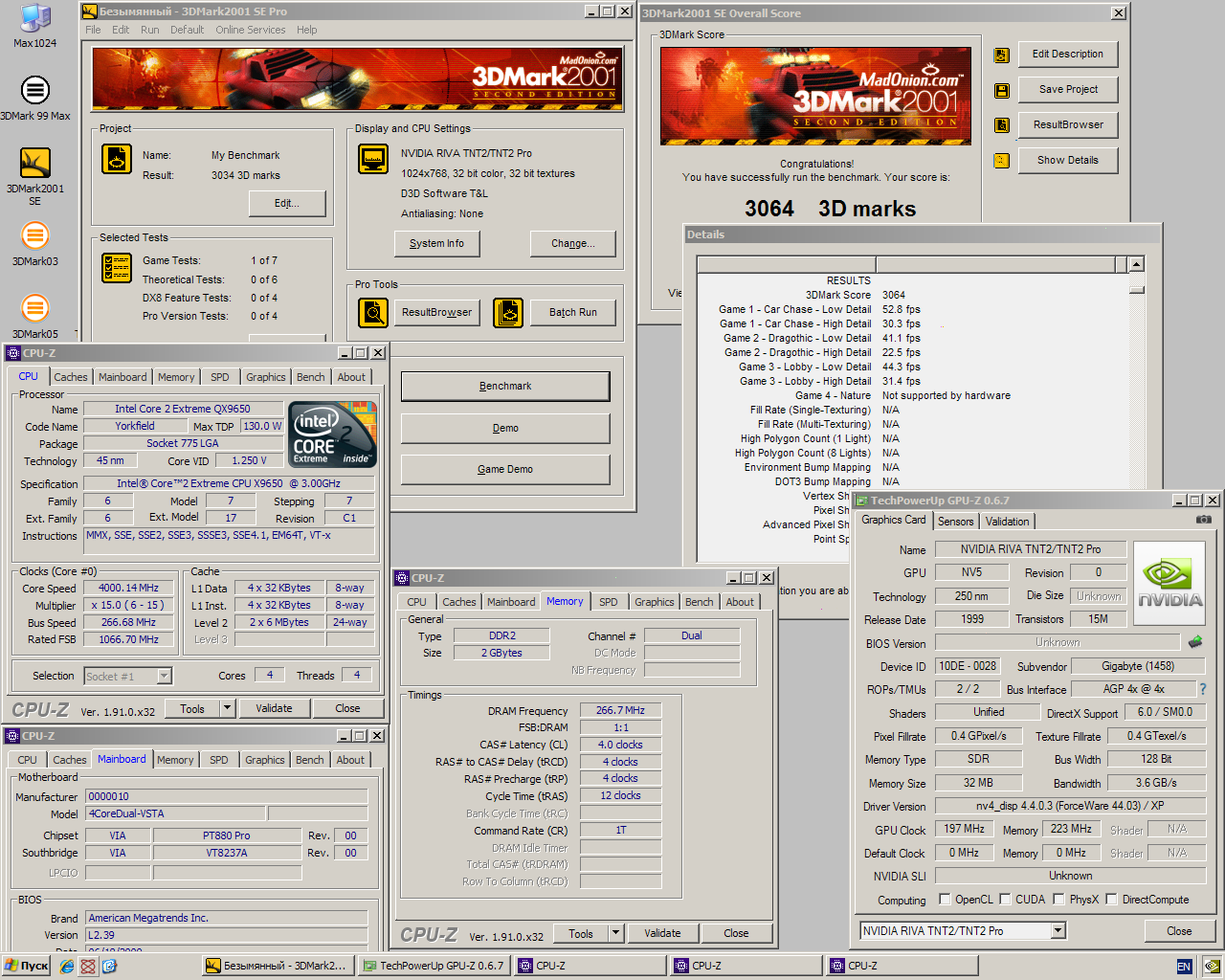This screenshot has width=1225, height=980.
Task: Click the Driver Version field in GPU-Z
Action: click(x=1070, y=806)
